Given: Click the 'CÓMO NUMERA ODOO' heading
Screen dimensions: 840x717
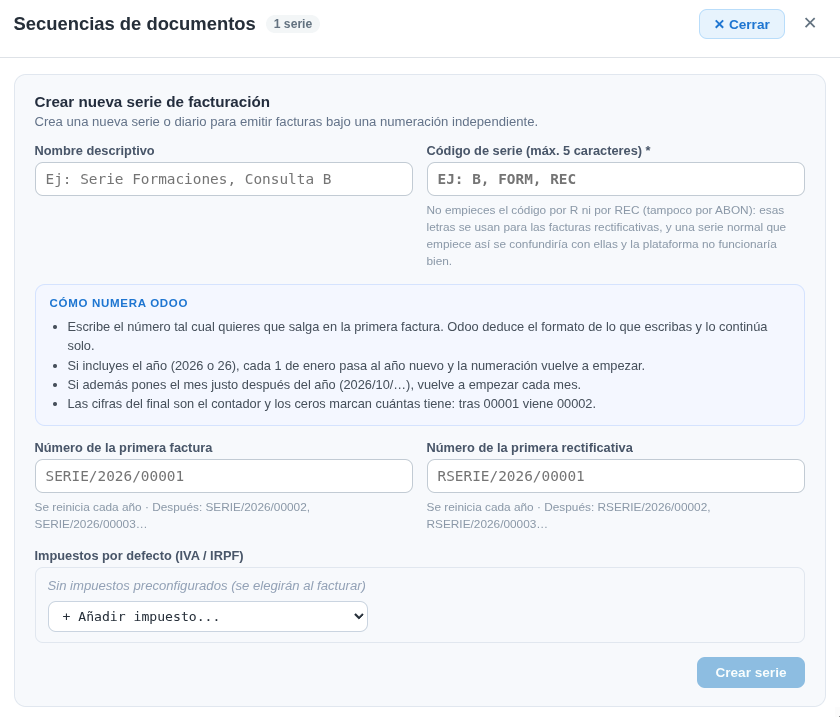Looking at the screenshot, I should (x=118, y=303).
